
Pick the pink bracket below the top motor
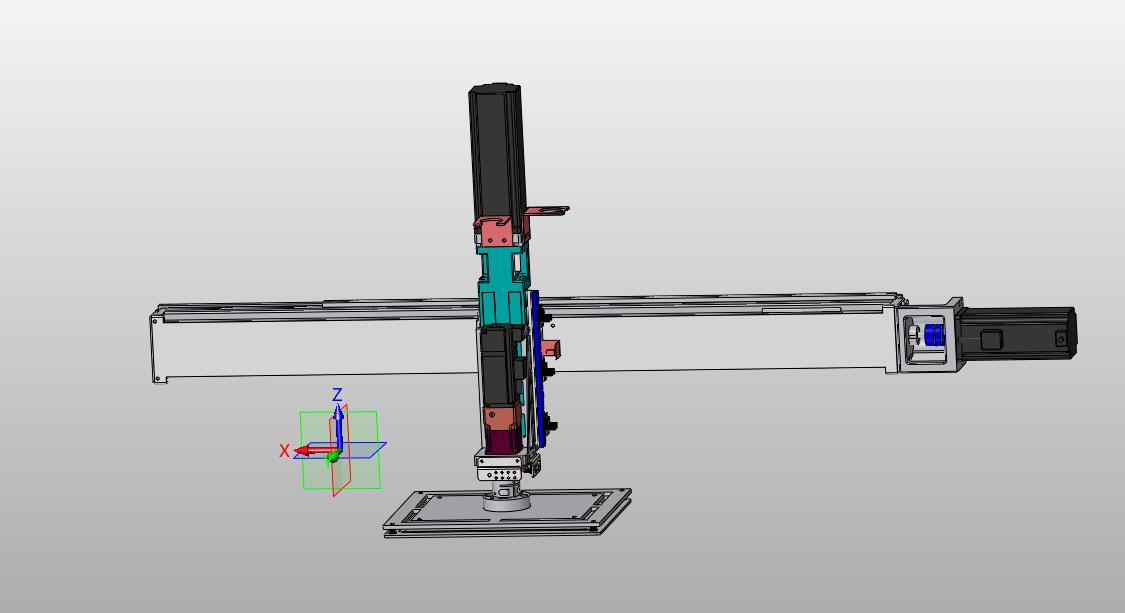[495, 230]
